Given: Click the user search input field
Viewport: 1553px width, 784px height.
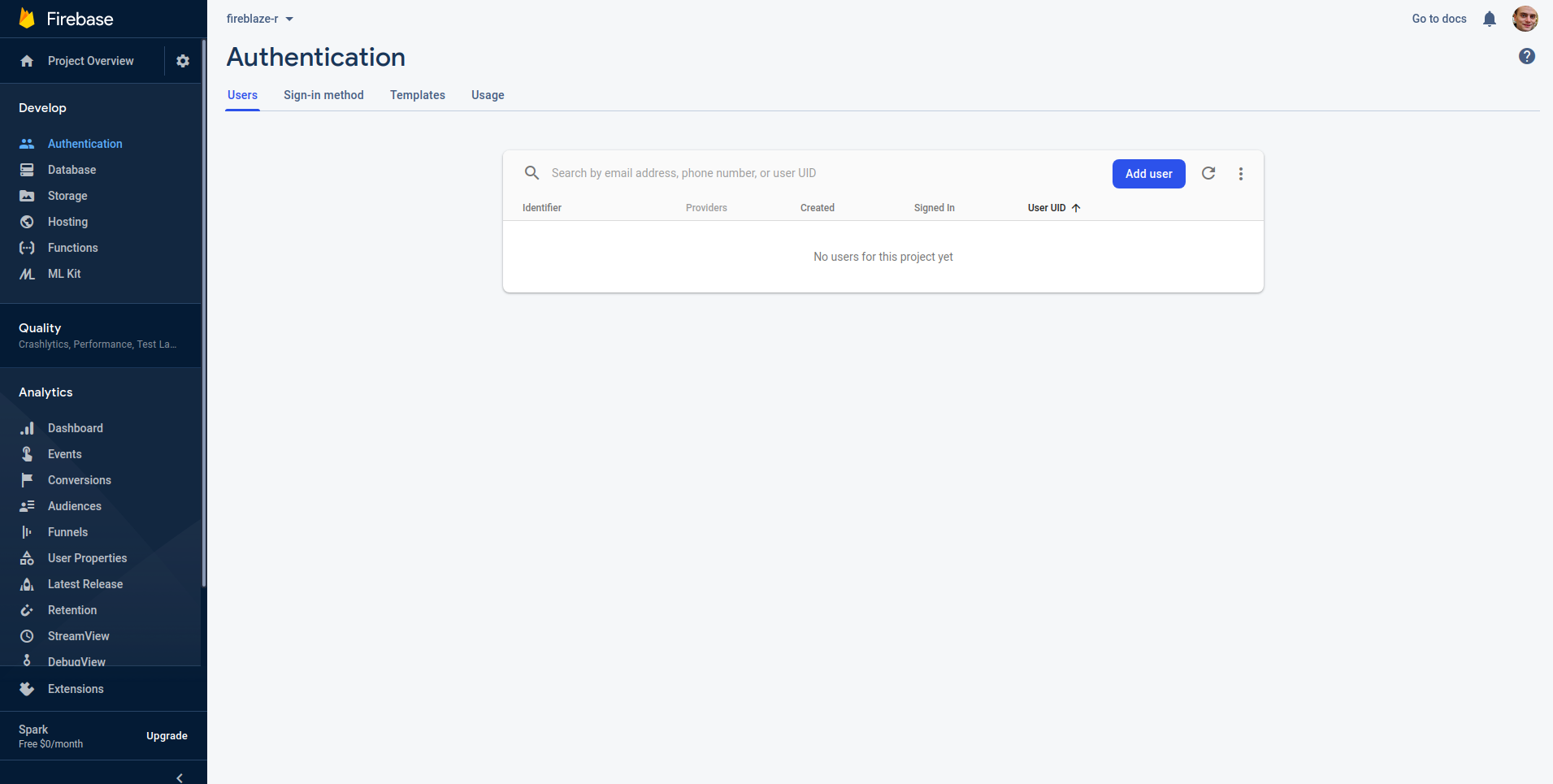Looking at the screenshot, I should [825, 173].
